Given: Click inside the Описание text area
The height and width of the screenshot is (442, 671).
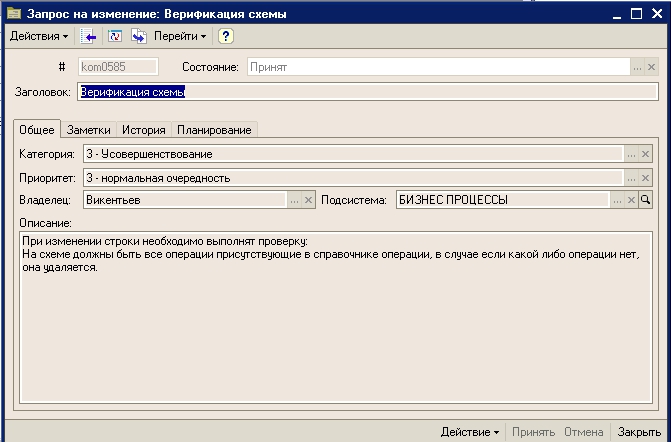Looking at the screenshot, I should point(336,317).
